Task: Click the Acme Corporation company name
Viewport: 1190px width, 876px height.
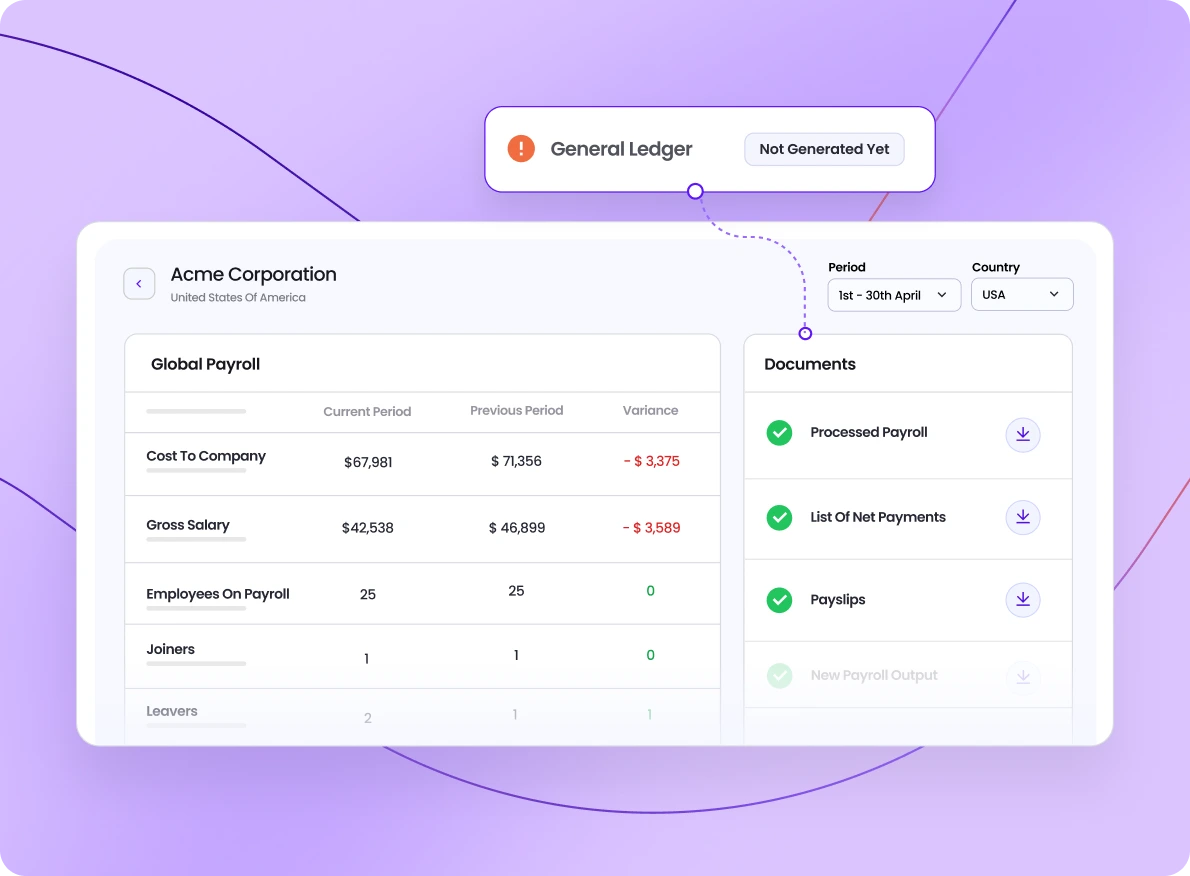Action: point(252,274)
